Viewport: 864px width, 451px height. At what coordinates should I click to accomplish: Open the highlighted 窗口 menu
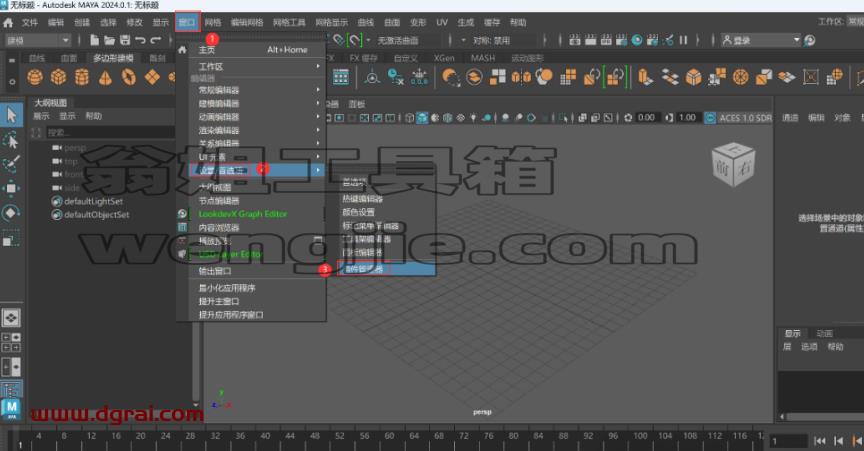[x=187, y=23]
